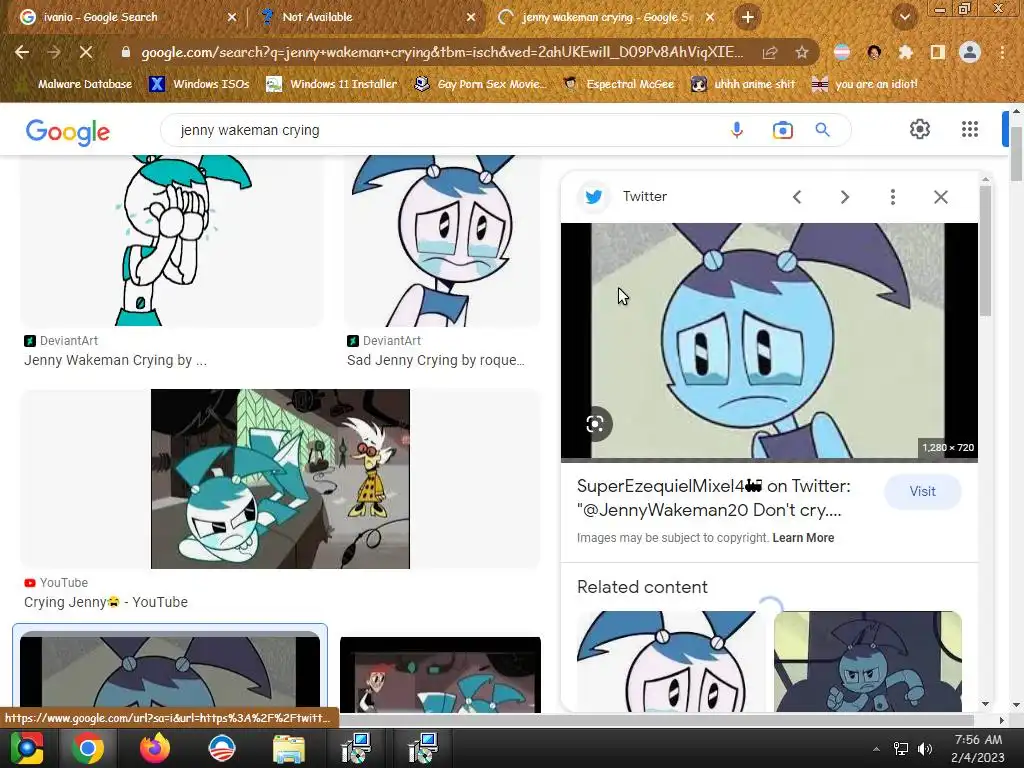Launch Firefox from the taskbar
1024x768 pixels.
[155, 748]
